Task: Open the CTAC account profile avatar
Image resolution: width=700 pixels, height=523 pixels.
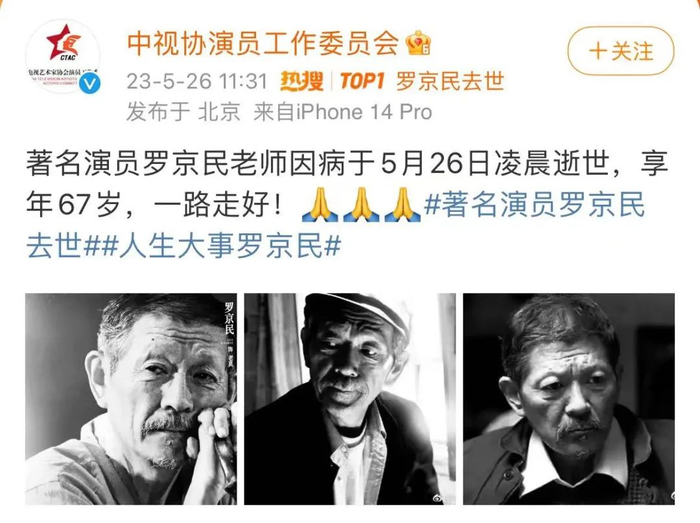Action: click(x=63, y=57)
